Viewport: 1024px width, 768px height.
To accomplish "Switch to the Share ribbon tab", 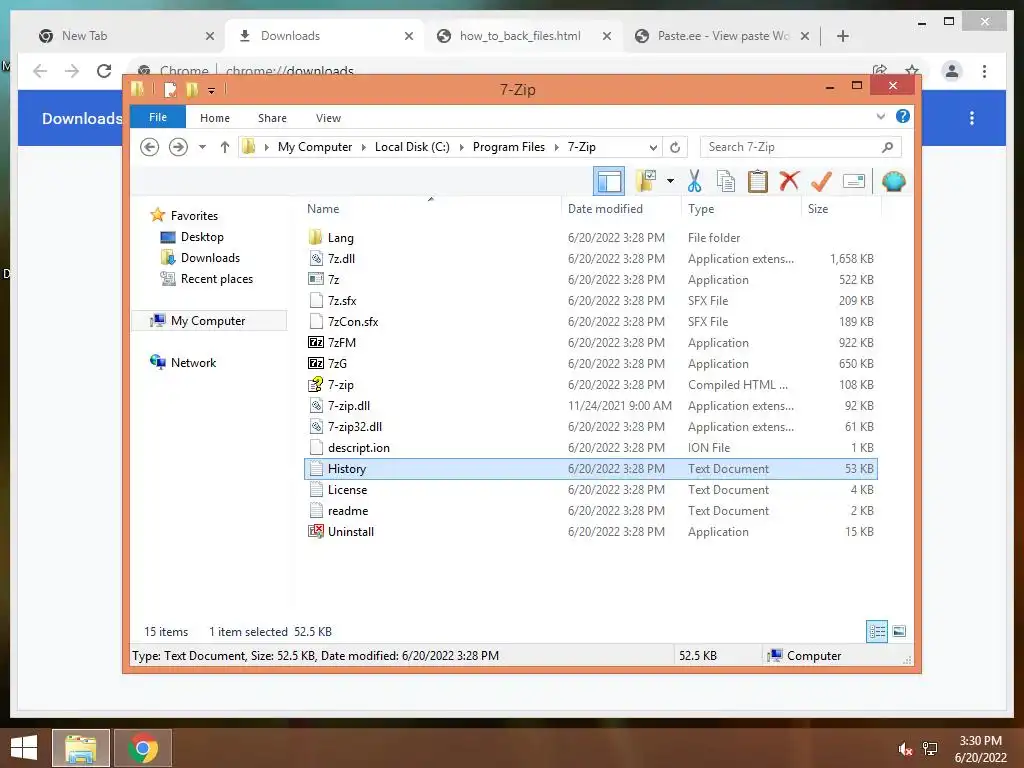I will click(272, 118).
